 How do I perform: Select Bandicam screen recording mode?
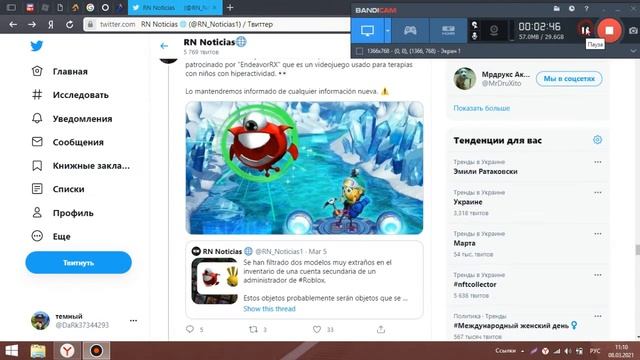click(x=367, y=31)
